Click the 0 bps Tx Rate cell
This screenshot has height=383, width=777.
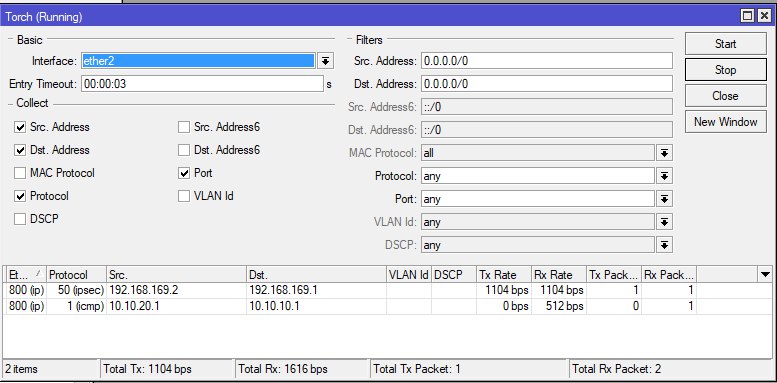coord(504,306)
